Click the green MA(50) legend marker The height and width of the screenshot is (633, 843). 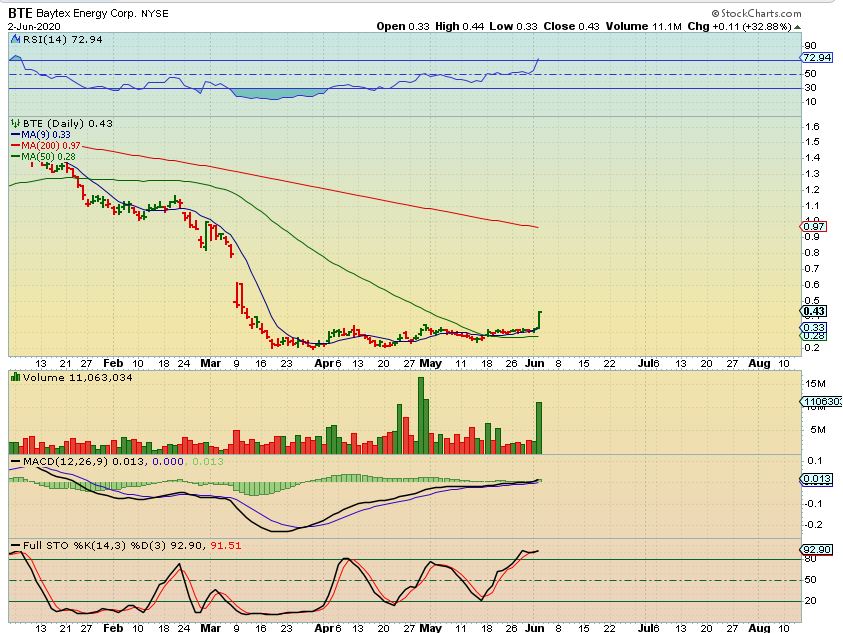[x=14, y=155]
